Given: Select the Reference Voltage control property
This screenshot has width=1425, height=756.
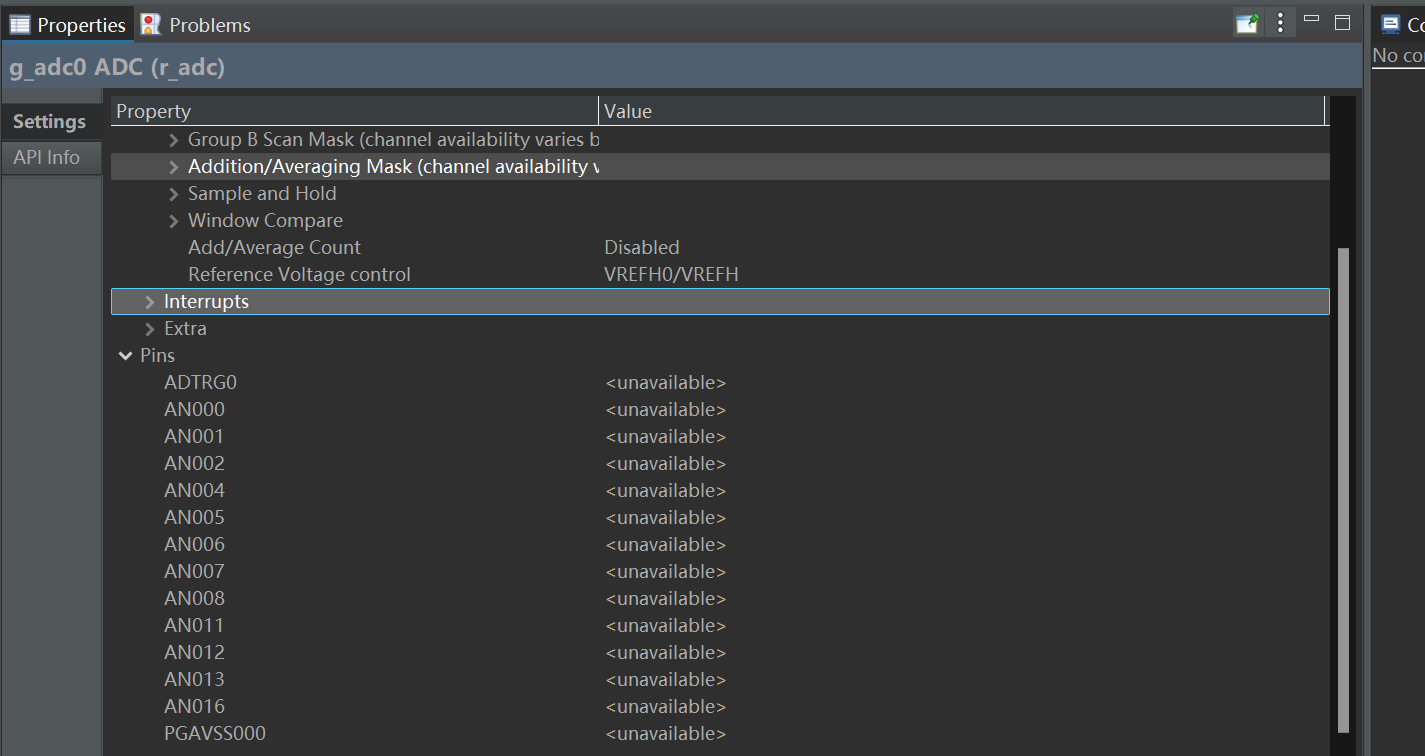Looking at the screenshot, I should pyautogui.click(x=720, y=275).
